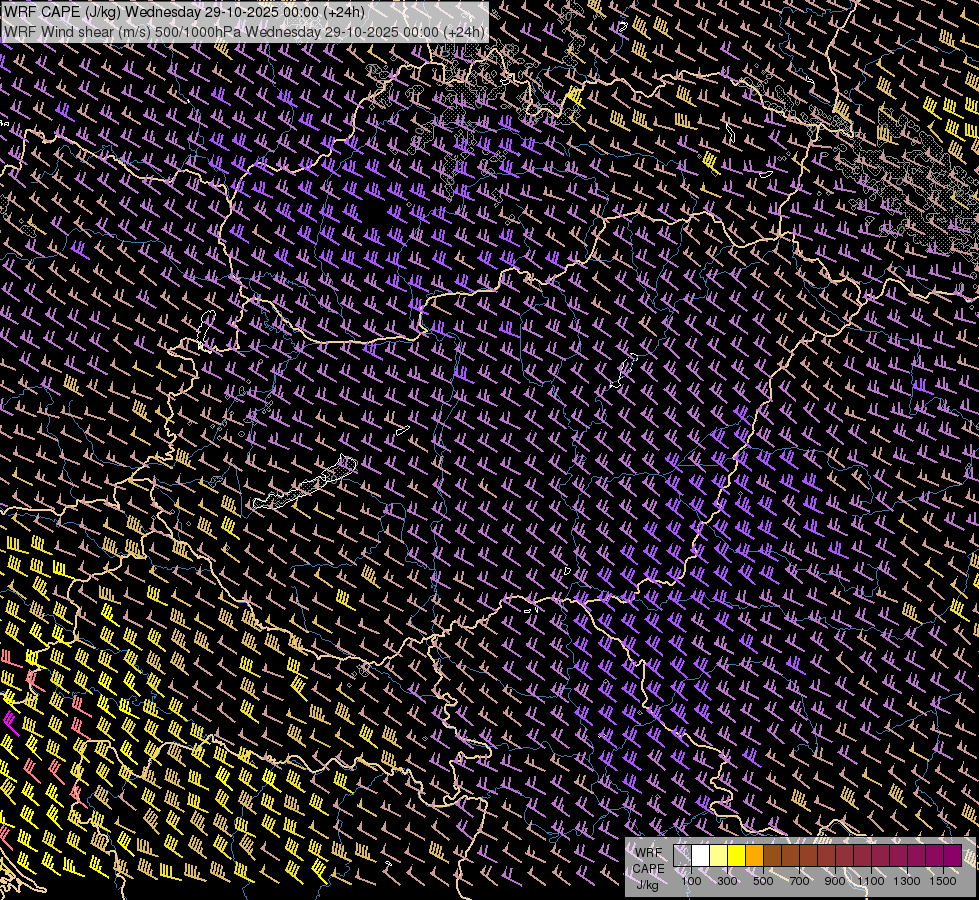Image resolution: width=979 pixels, height=900 pixels.
Task: Click the WRF Wind shear 500/1000hPa title line
Action: point(244,32)
